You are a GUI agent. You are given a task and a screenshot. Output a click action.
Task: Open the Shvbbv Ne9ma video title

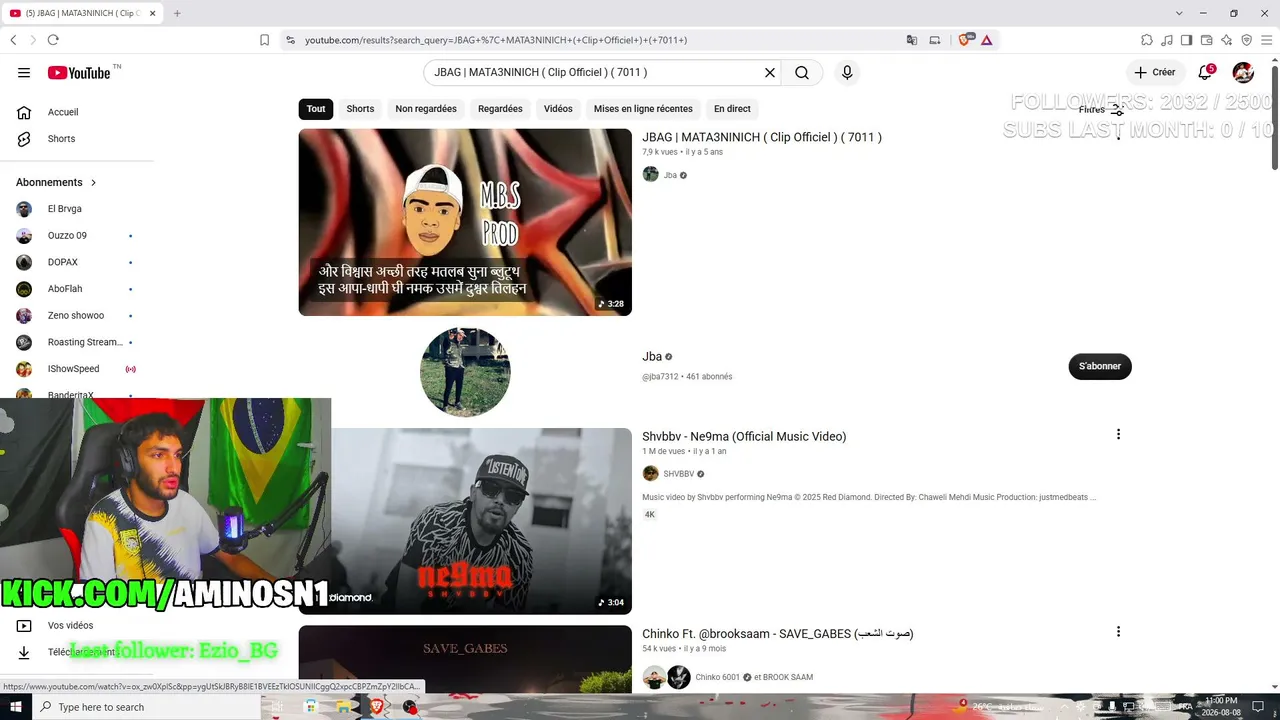pyautogui.click(x=744, y=437)
